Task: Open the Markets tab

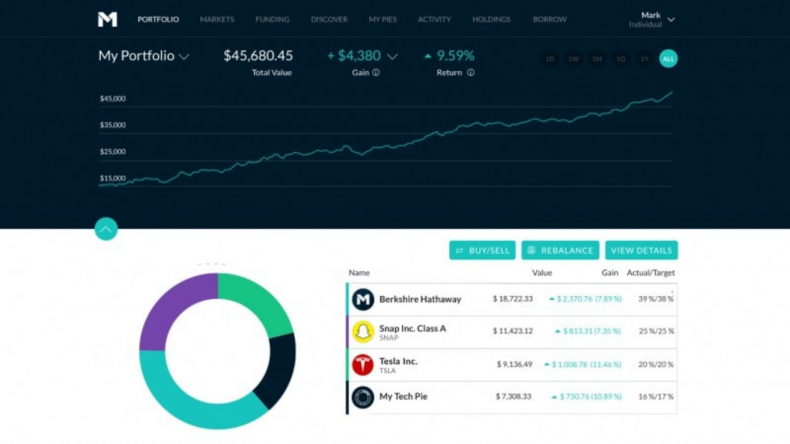Action: pos(217,19)
